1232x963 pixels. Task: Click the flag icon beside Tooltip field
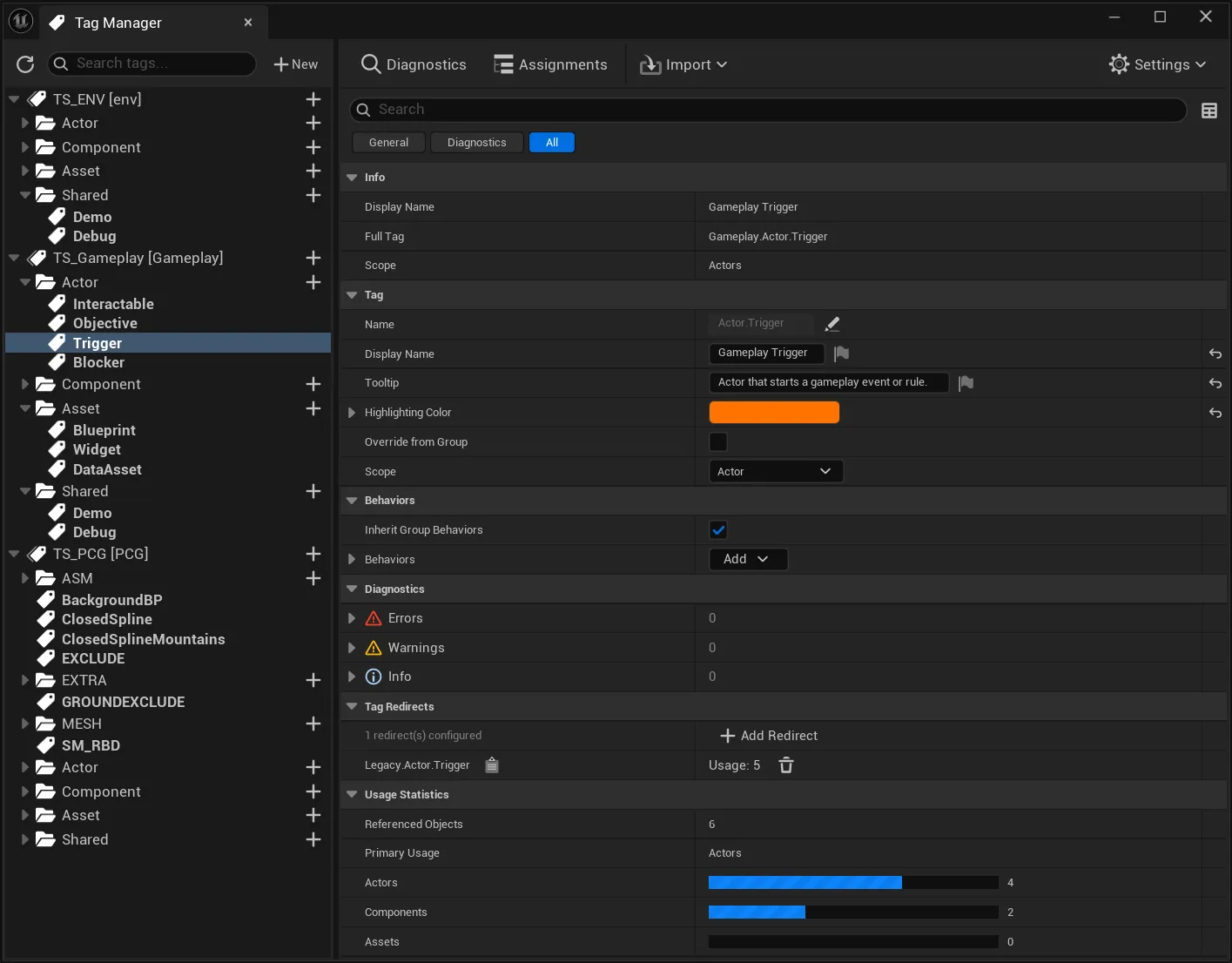pos(966,383)
